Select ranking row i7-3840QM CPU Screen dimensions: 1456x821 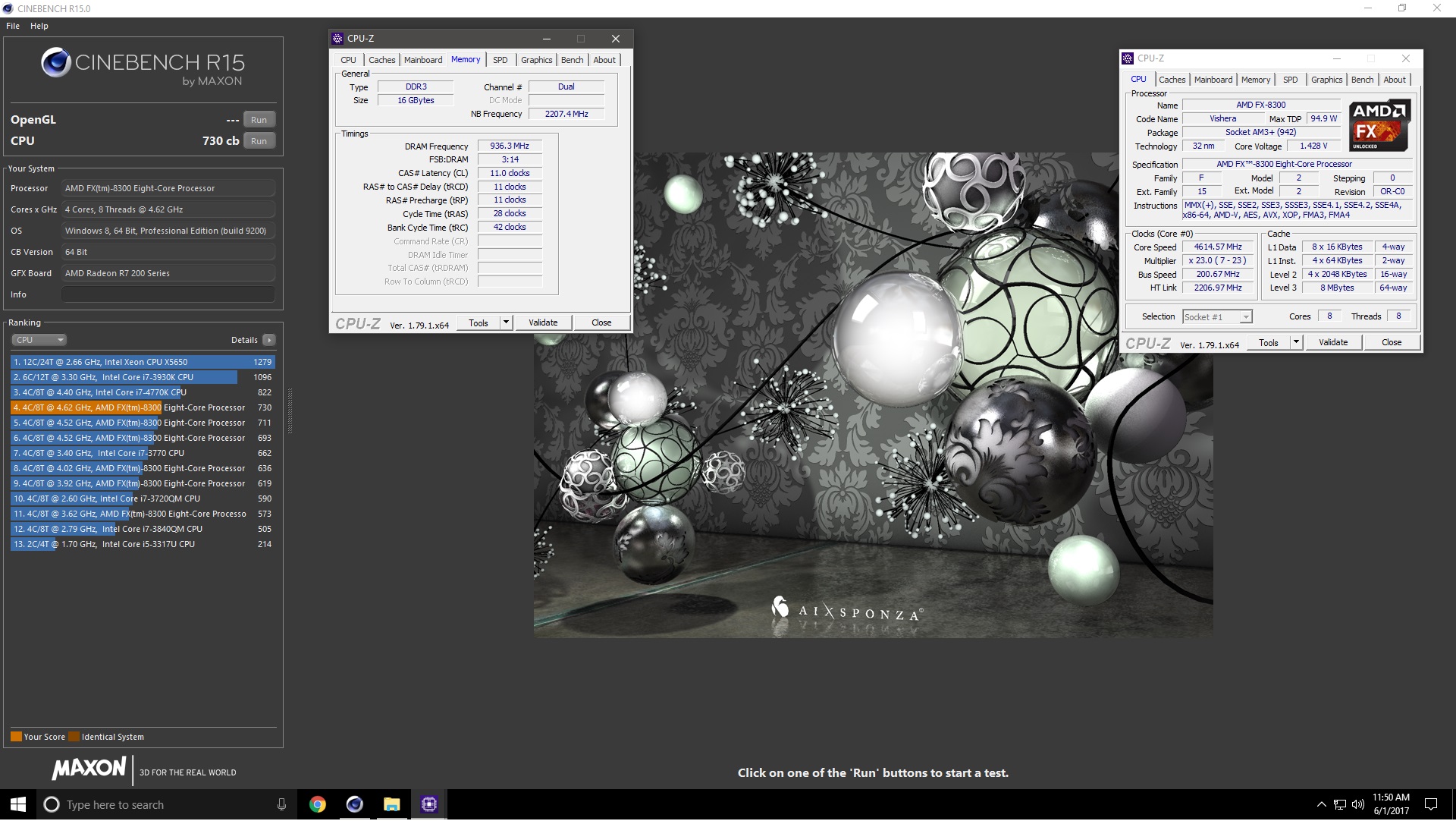(x=143, y=529)
